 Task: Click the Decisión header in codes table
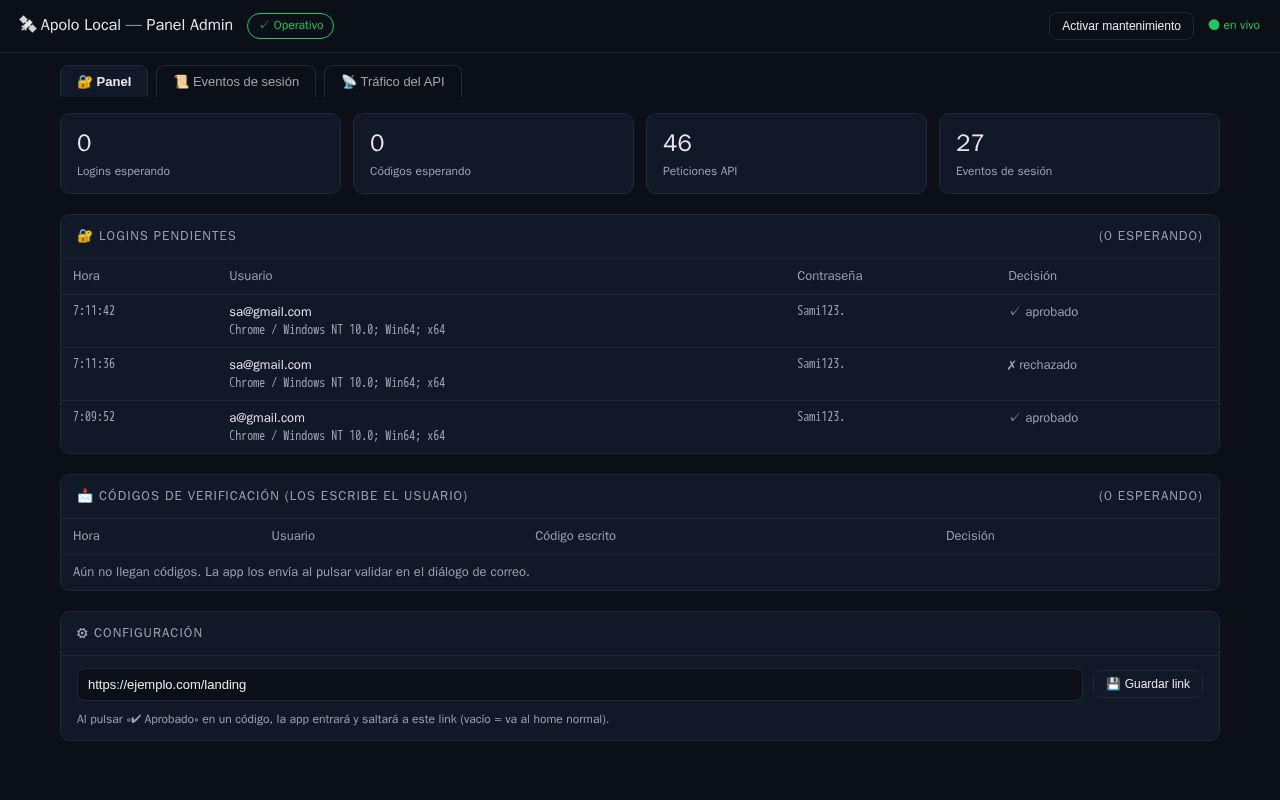pos(970,536)
